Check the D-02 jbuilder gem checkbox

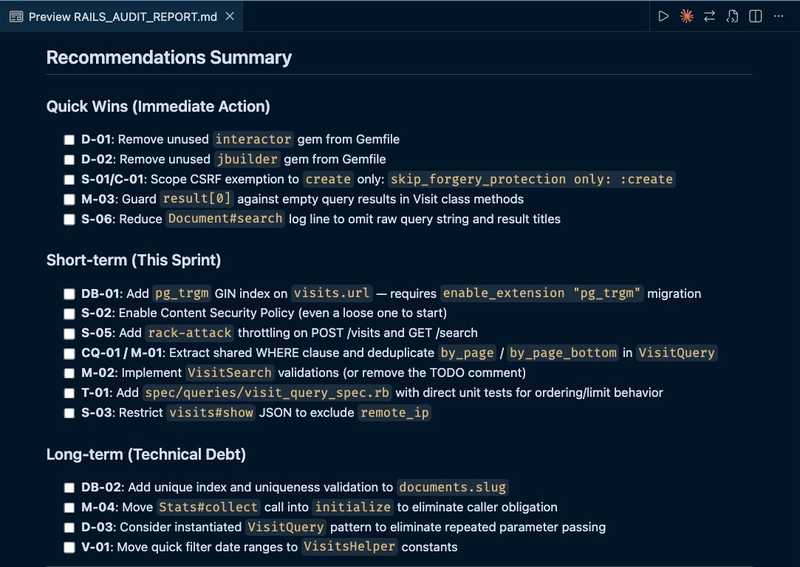pos(69,160)
